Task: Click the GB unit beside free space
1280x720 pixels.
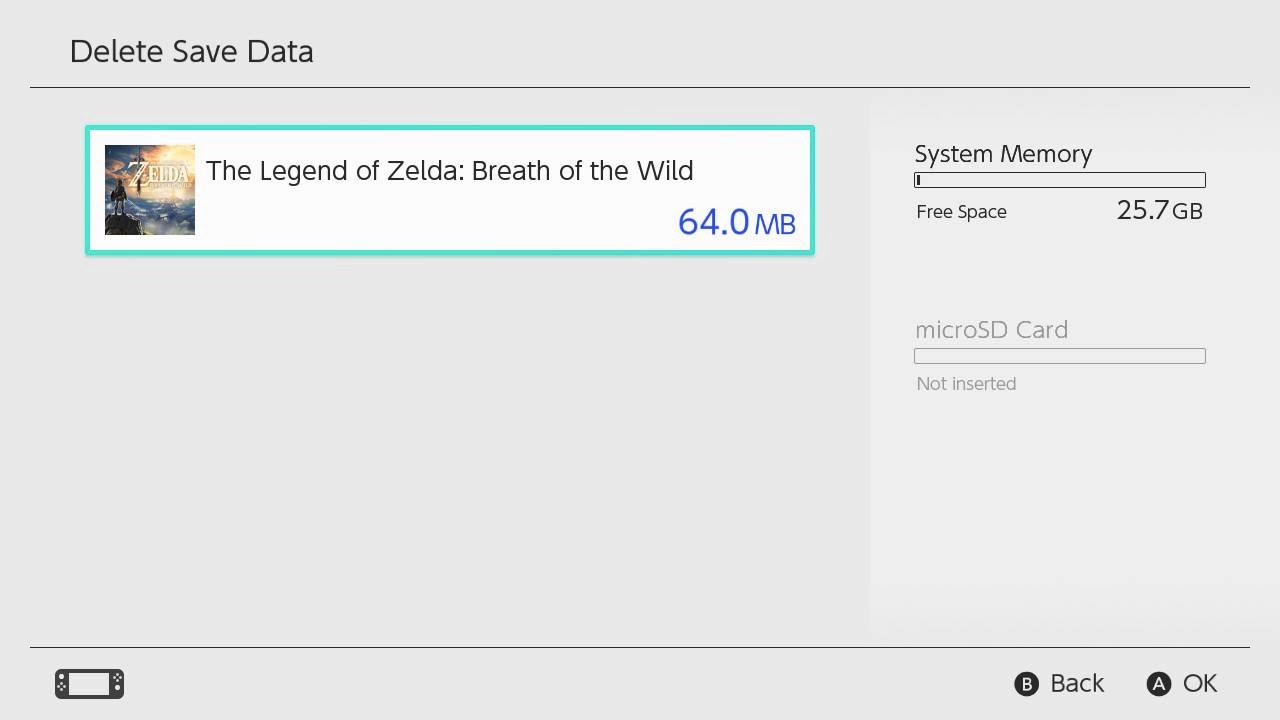Action: (1187, 212)
